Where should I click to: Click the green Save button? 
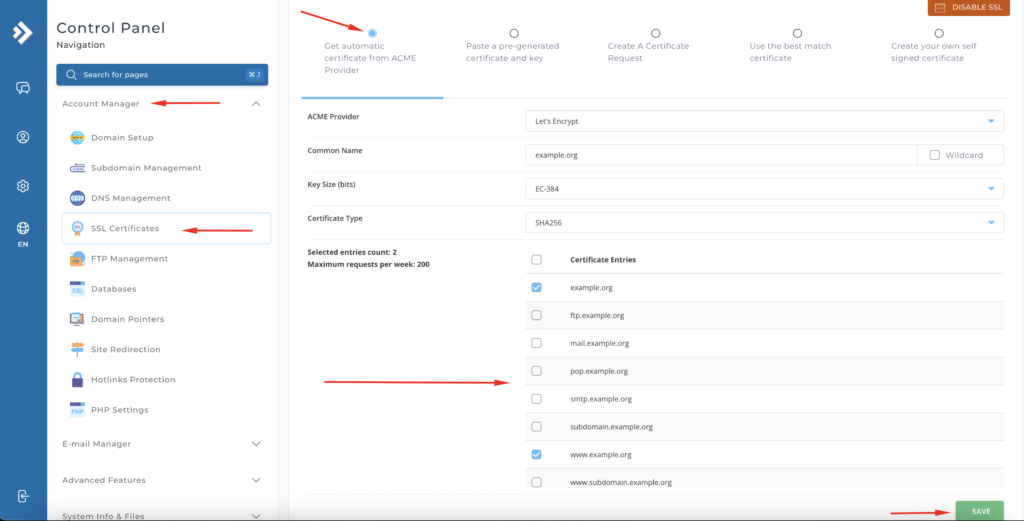click(x=979, y=511)
